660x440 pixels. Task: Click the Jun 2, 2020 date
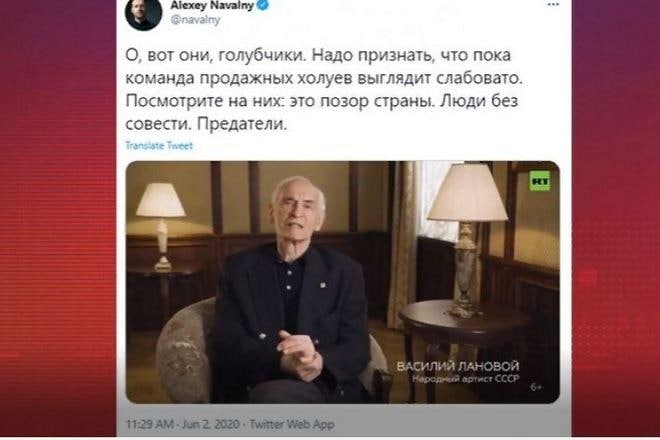tap(210, 424)
